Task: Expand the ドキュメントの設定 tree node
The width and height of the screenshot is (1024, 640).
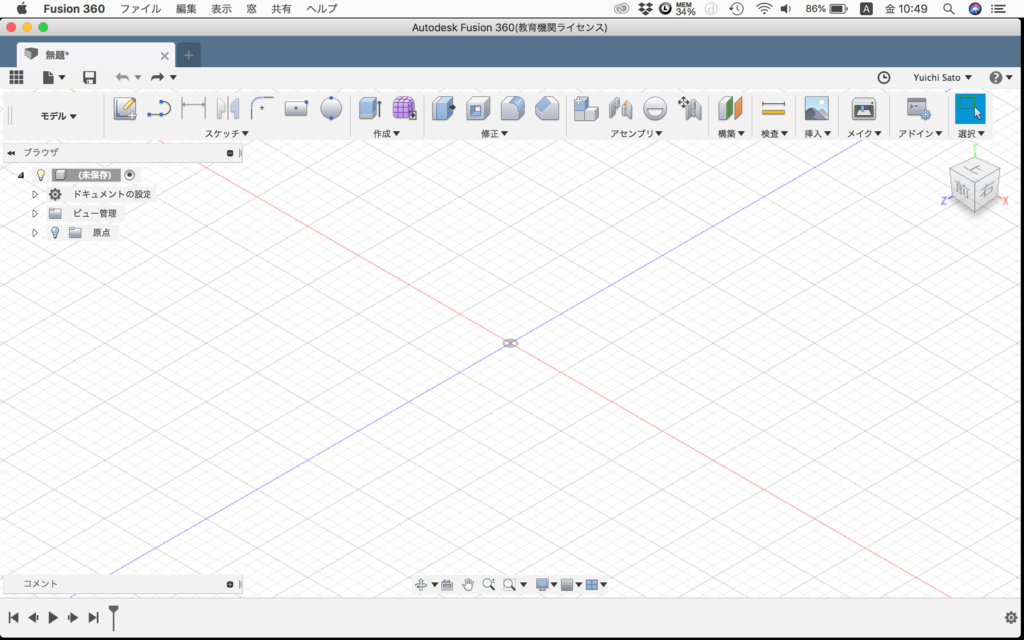Action: click(x=35, y=195)
